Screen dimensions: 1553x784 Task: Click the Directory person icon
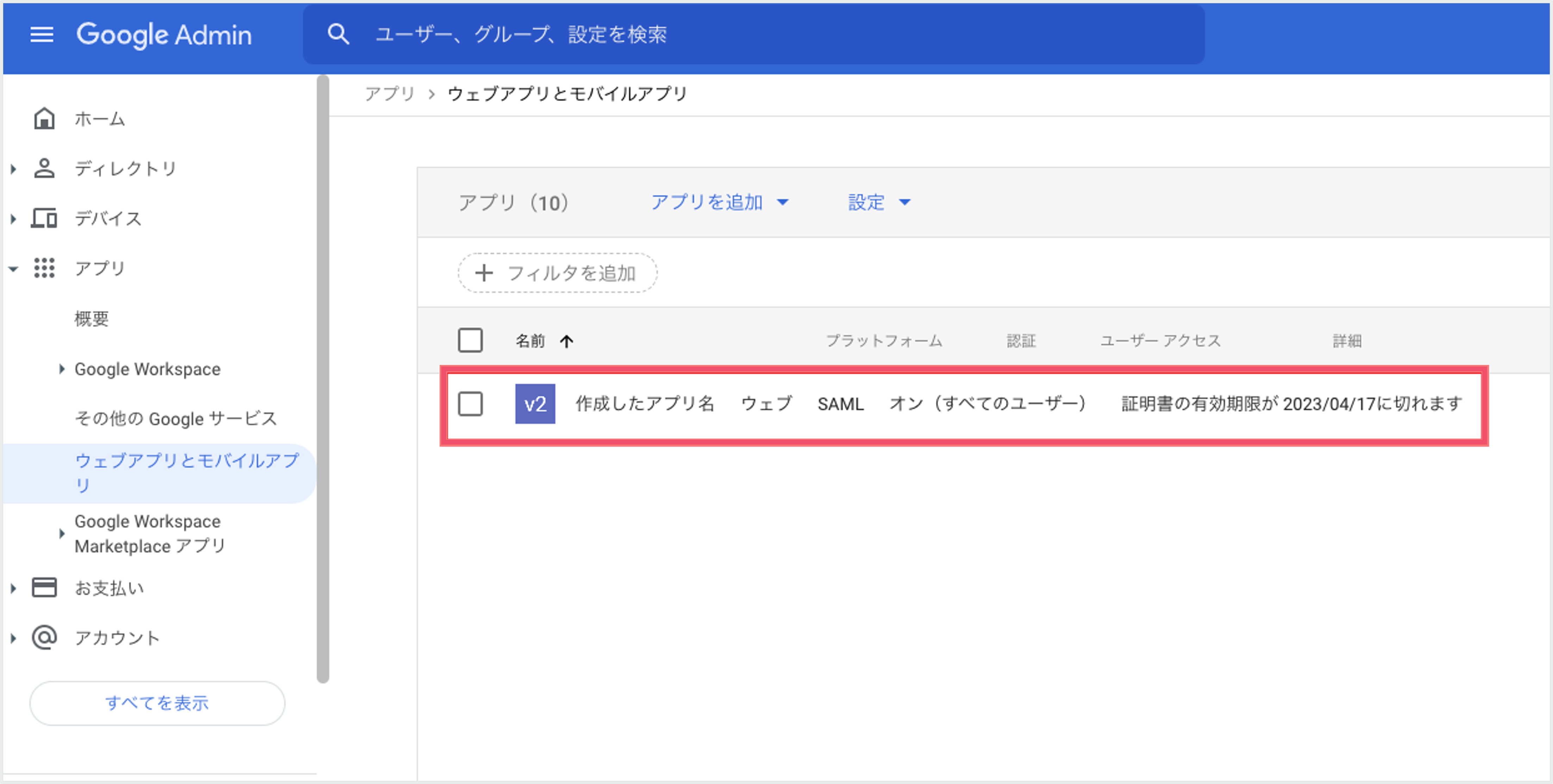(x=44, y=168)
